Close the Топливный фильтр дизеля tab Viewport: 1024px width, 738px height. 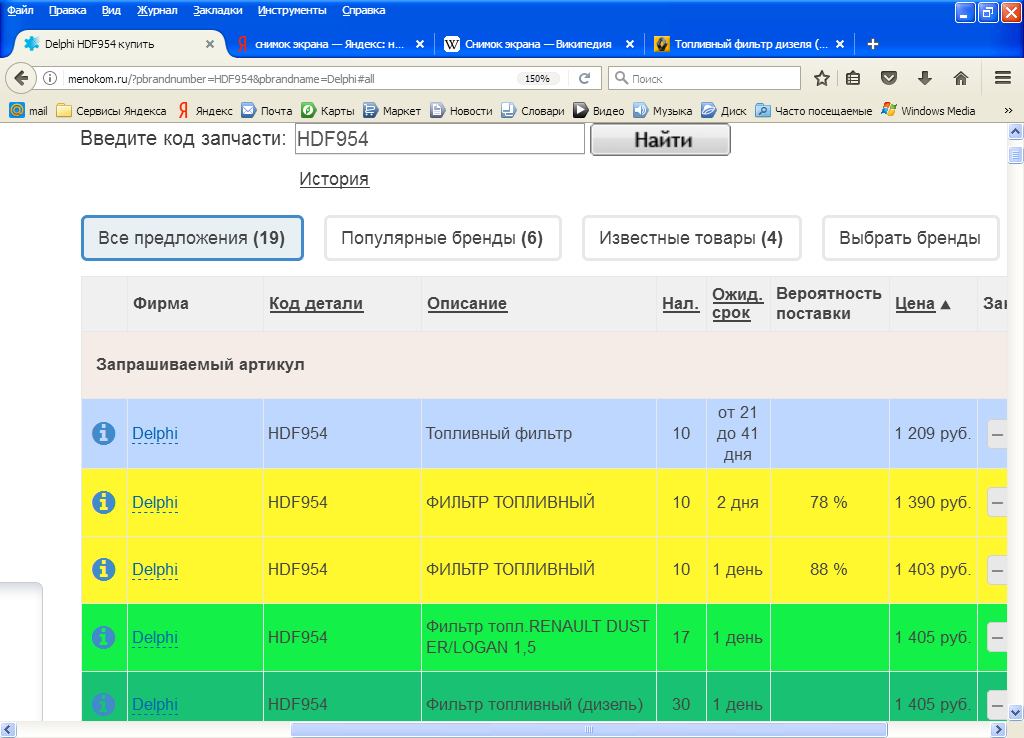pos(840,44)
